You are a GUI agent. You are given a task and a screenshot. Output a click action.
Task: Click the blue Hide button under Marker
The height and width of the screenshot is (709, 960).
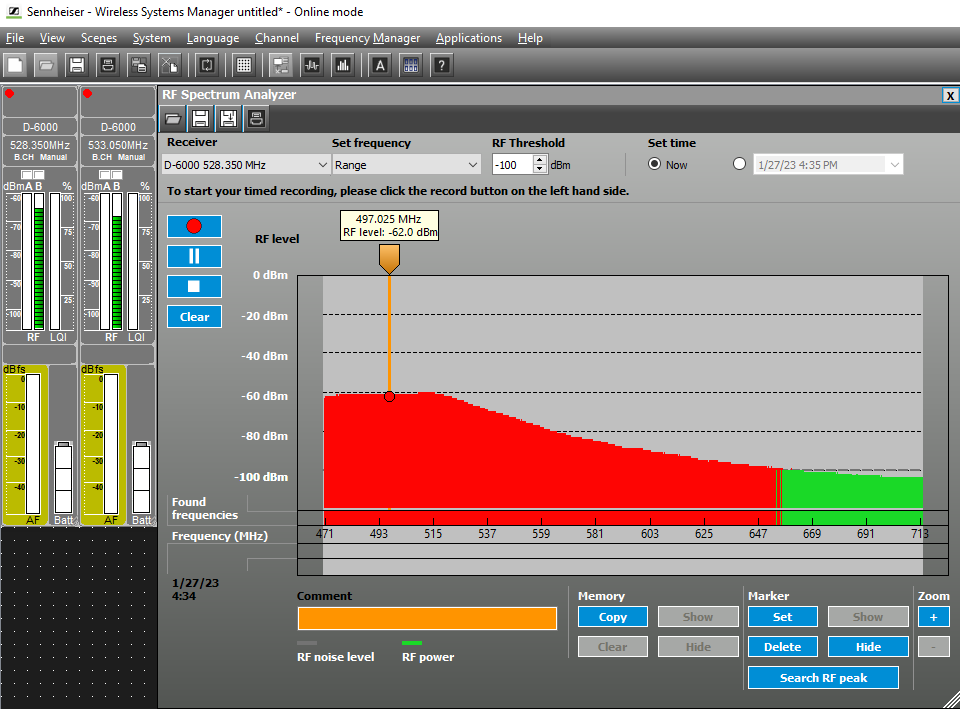868,647
